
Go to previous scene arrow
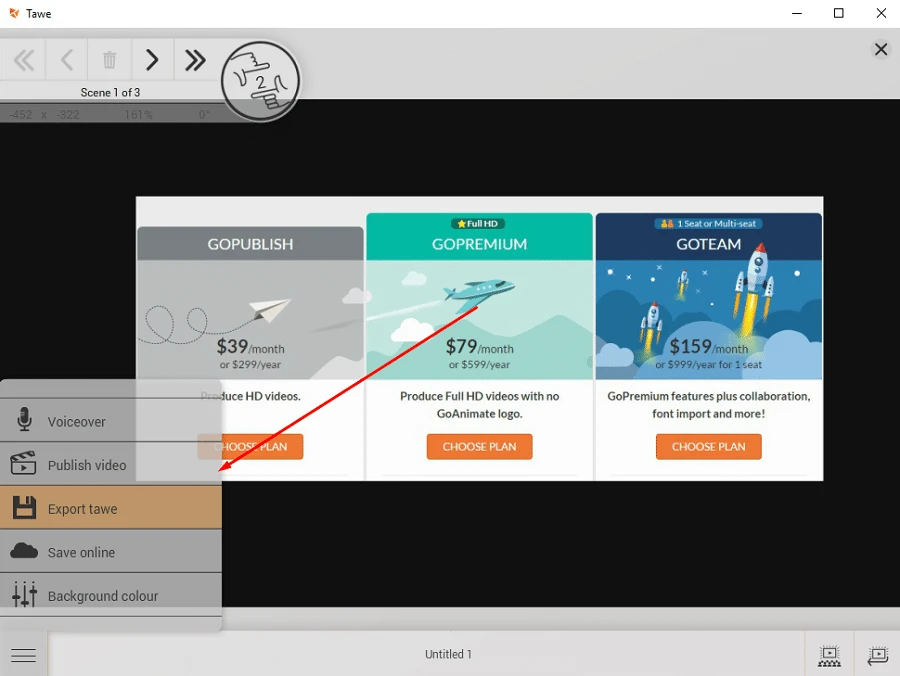[x=67, y=60]
